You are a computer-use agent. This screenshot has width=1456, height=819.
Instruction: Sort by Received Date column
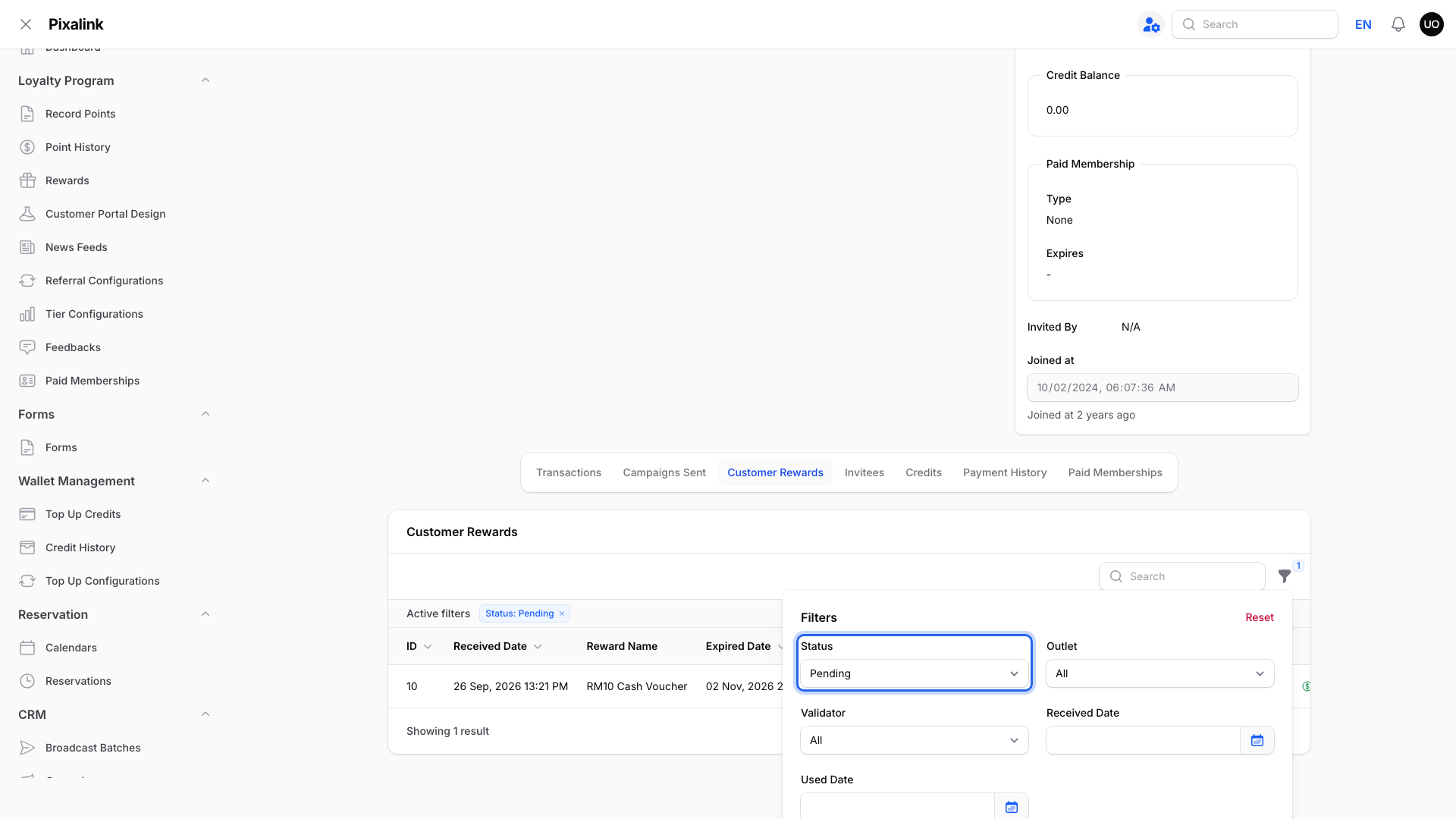click(x=497, y=646)
